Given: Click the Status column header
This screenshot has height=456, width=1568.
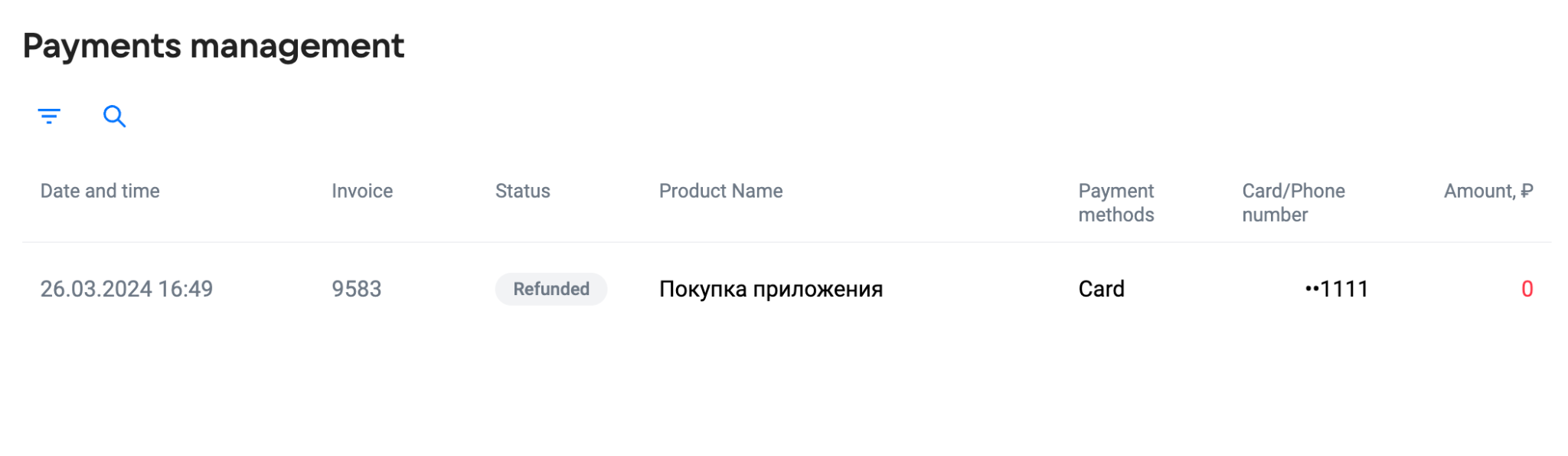Looking at the screenshot, I should tap(523, 191).
